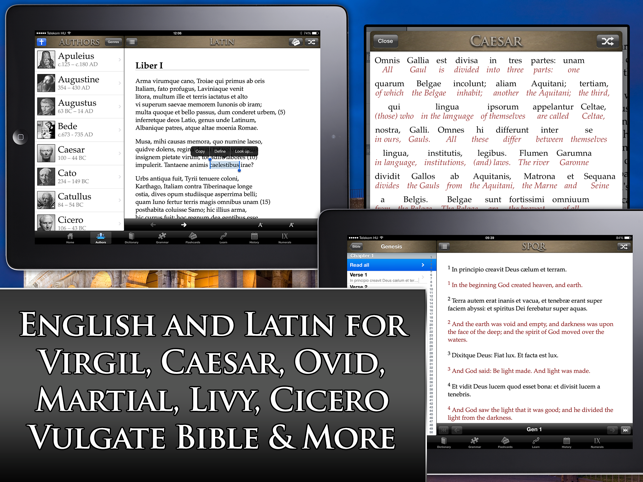Tap the shuffle icon in Latin header
This screenshot has height=482, width=643.
(312, 42)
